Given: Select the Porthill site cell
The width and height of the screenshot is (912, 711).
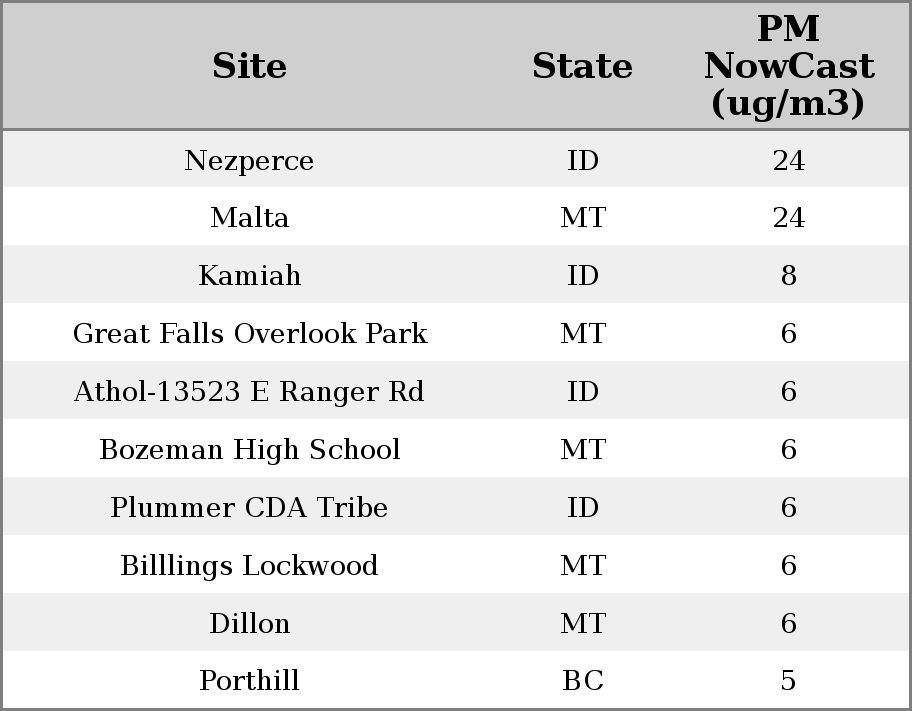Looking at the screenshot, I should (249, 681).
